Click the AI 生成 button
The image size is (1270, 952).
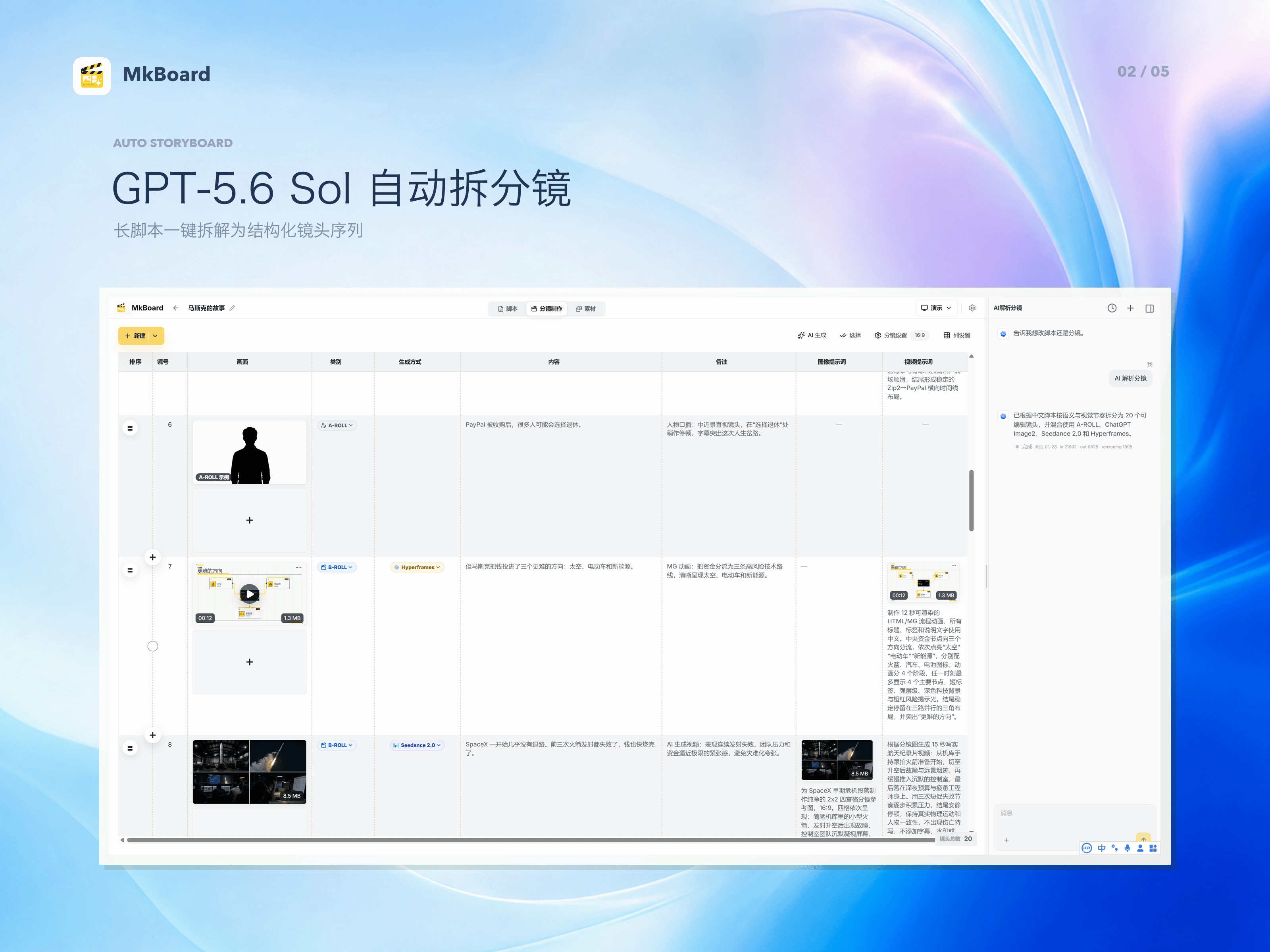click(812, 335)
